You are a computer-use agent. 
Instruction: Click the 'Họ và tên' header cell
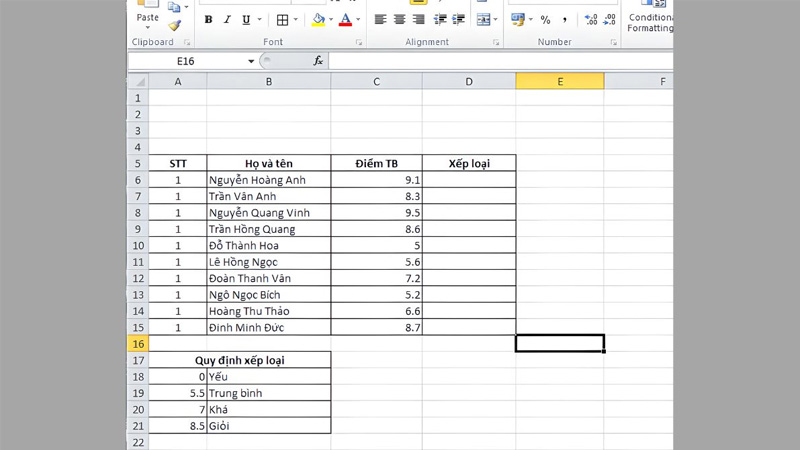(269, 163)
